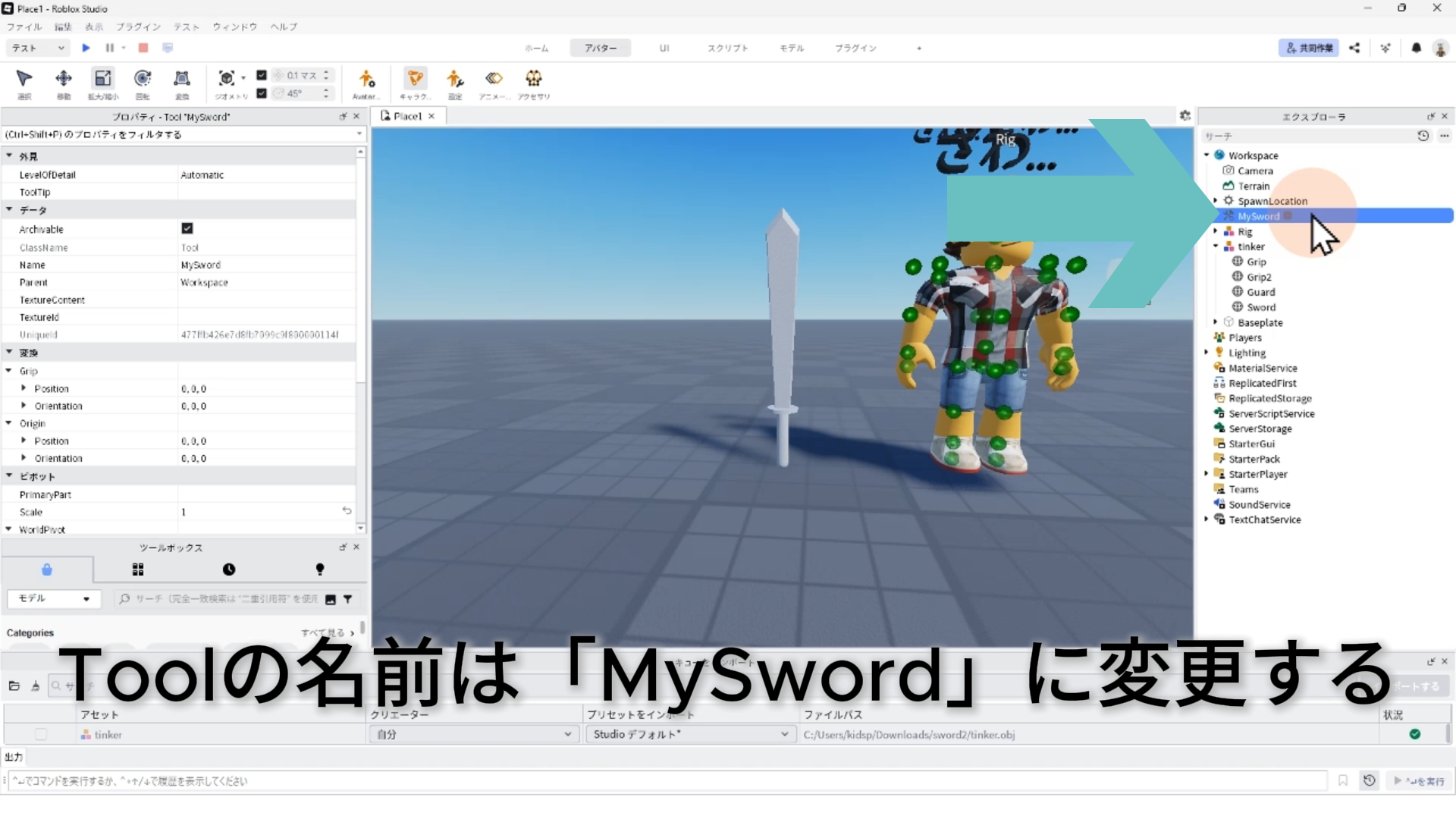
Task: Toggle the 45° rotation snap checkbox
Action: (262, 93)
